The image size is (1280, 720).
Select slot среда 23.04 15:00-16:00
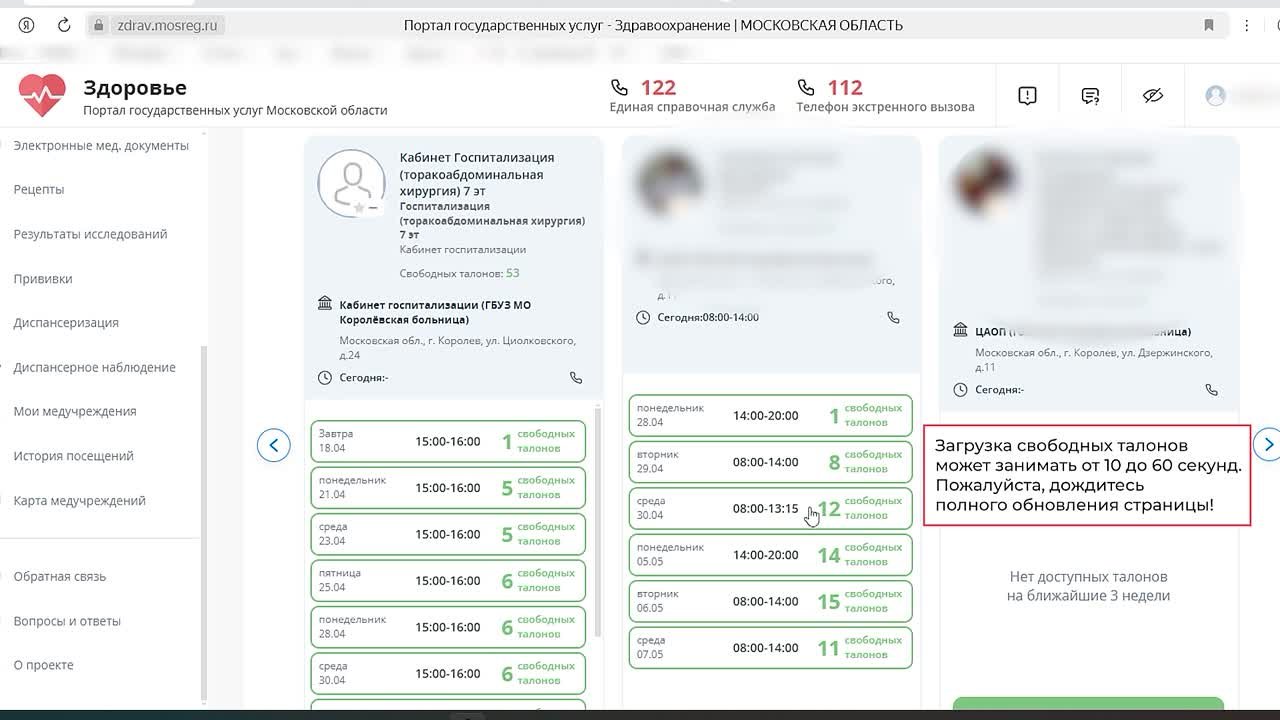tap(448, 535)
